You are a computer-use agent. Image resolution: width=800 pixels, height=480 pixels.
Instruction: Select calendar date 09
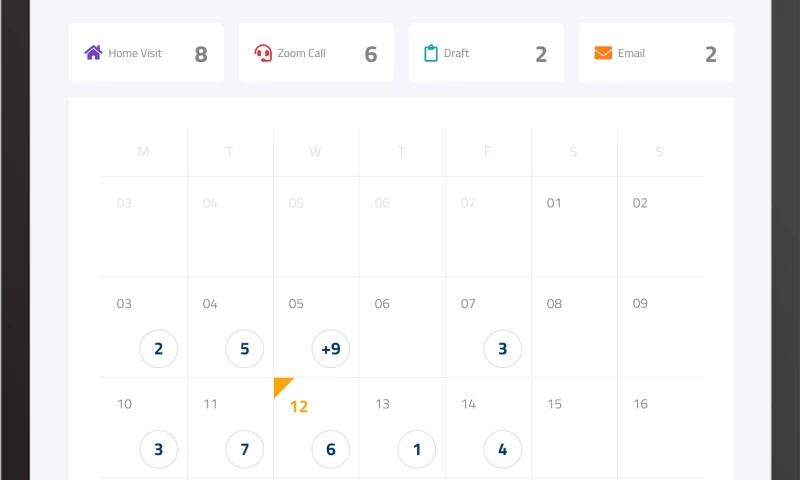tap(640, 304)
